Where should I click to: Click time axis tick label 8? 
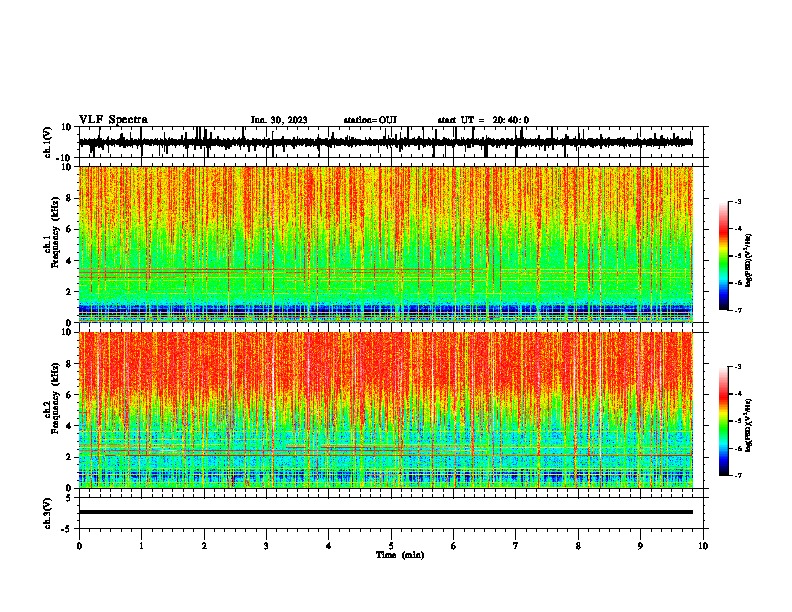tap(578, 546)
